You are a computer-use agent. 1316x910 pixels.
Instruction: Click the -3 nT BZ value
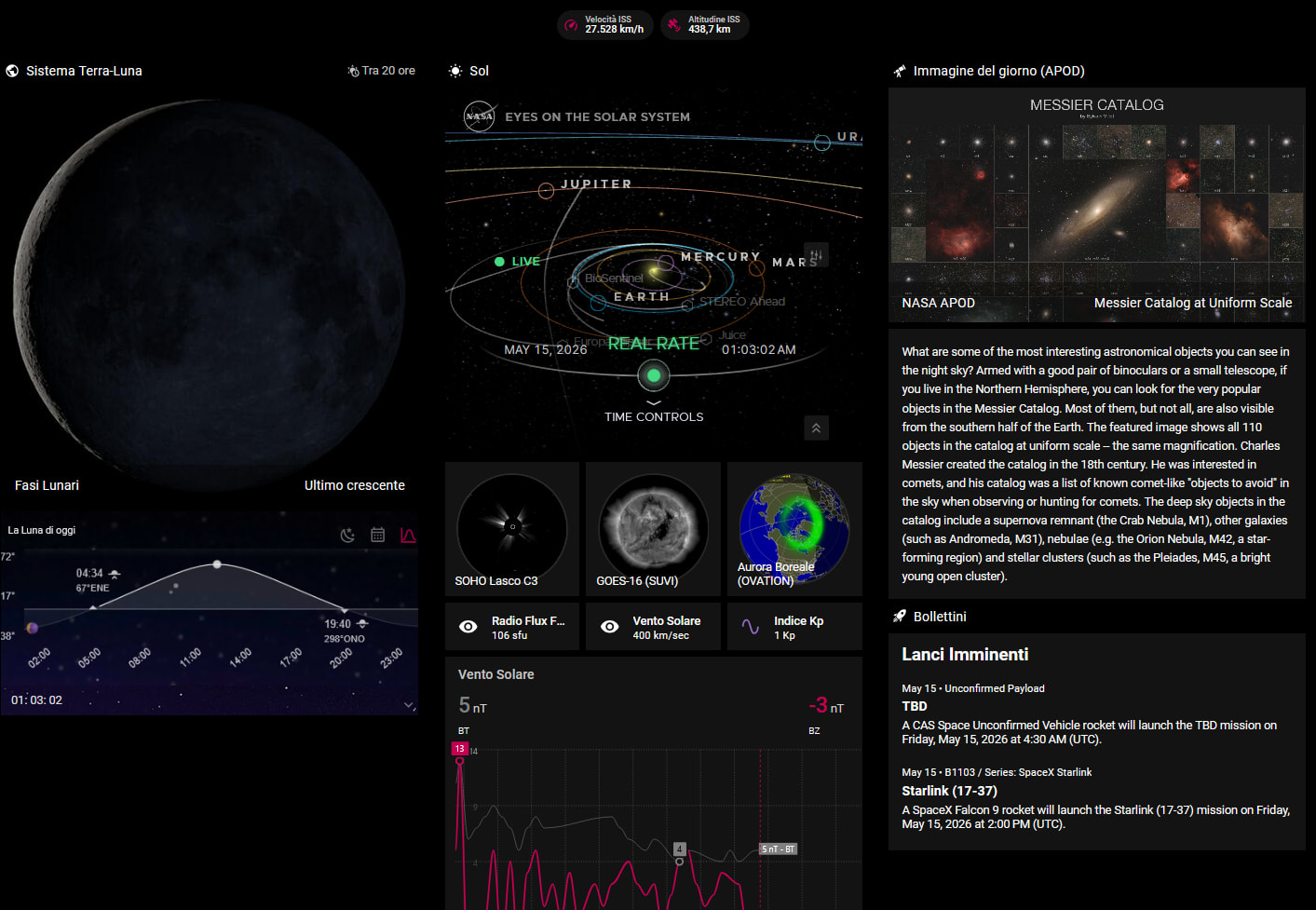pyautogui.click(x=826, y=705)
